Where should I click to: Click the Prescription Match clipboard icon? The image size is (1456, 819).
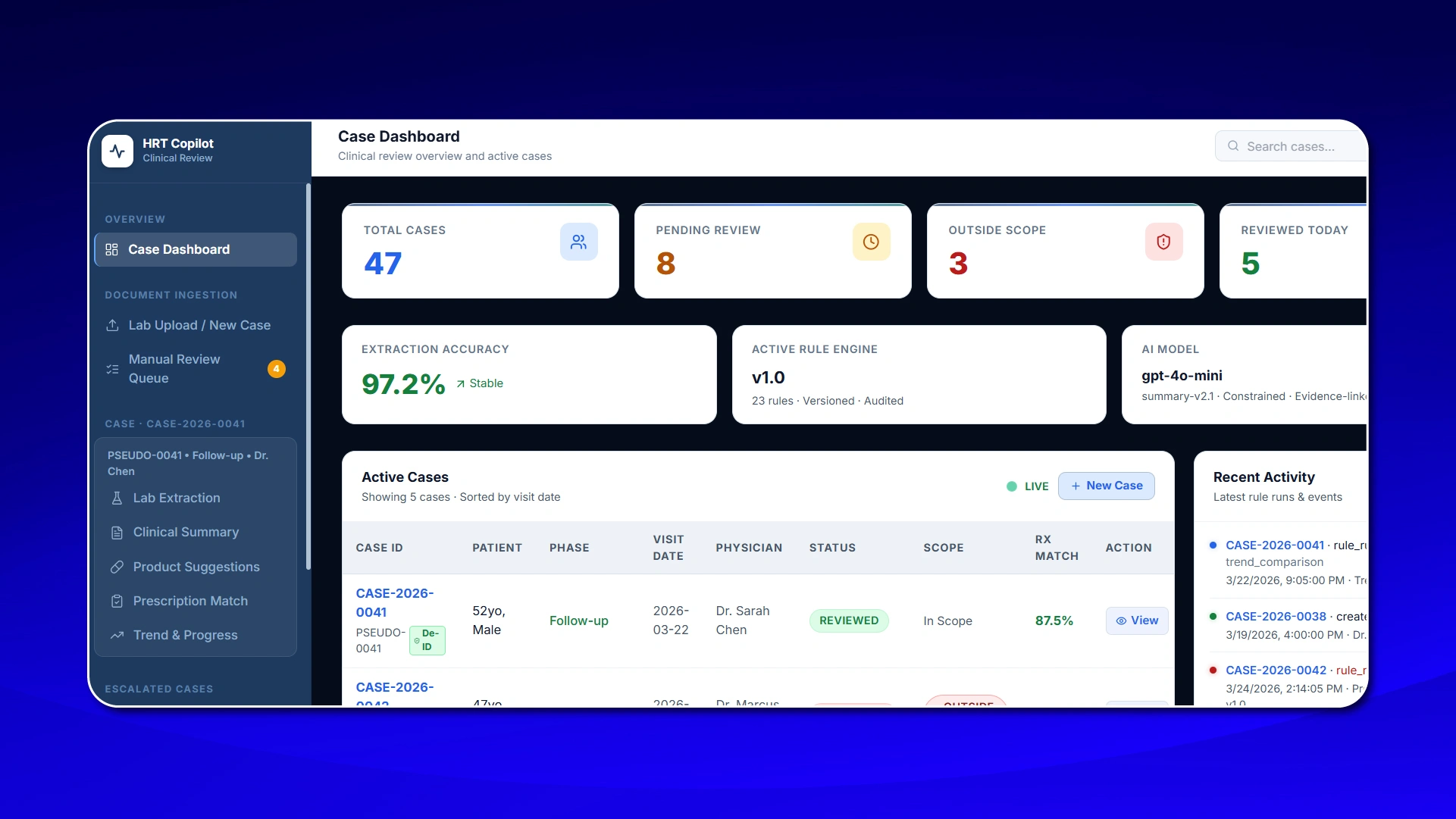click(117, 601)
